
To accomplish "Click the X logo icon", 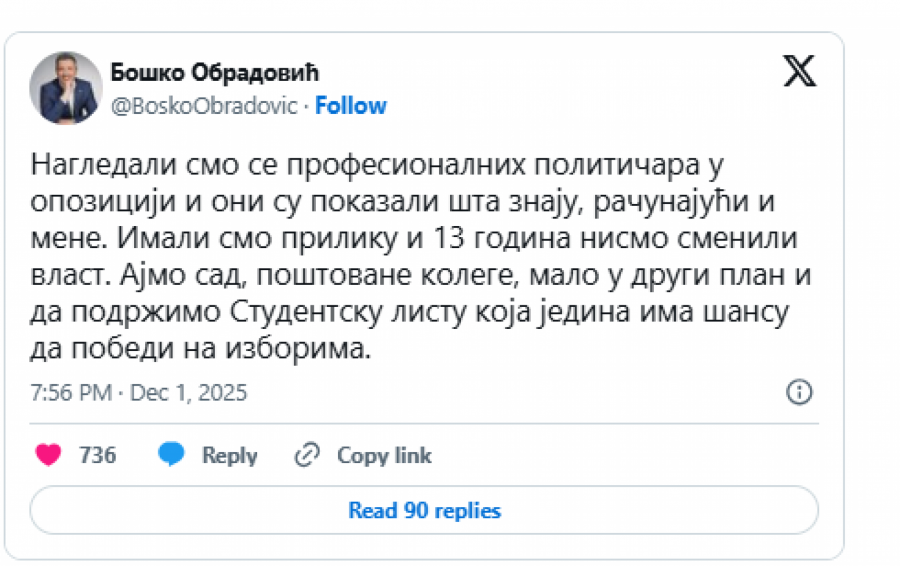I will (799, 71).
